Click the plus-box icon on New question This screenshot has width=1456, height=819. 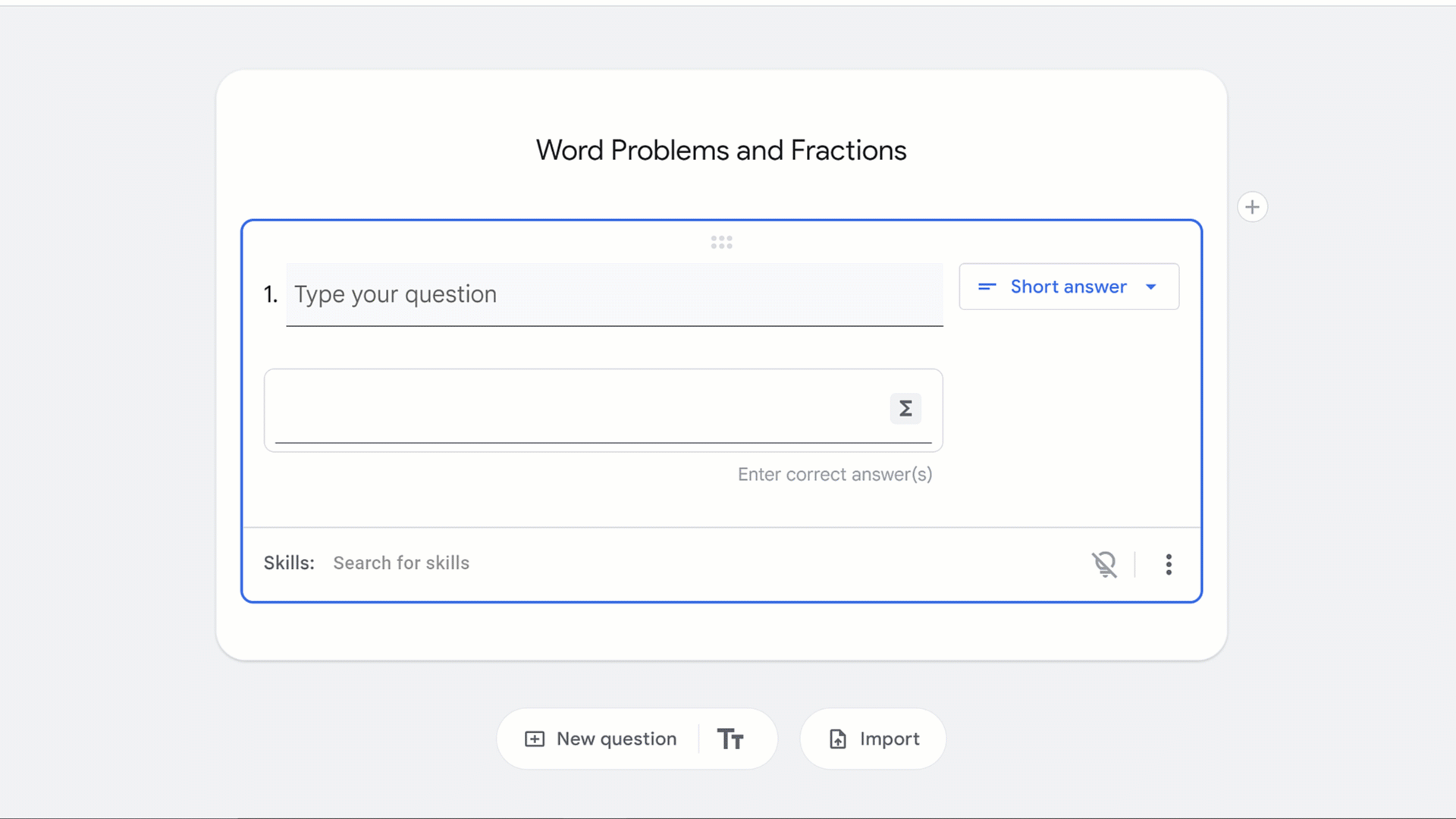click(535, 739)
